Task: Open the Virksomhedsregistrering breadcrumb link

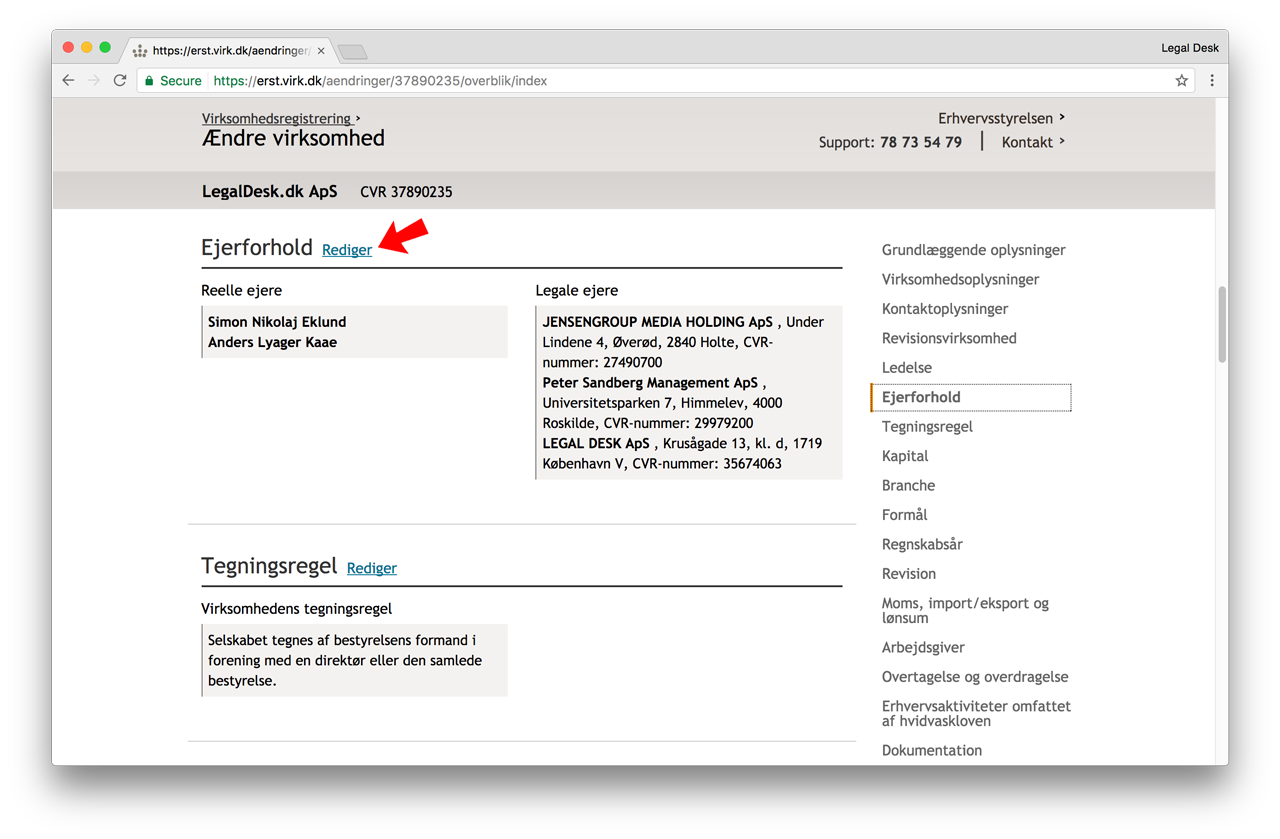Action: coord(281,118)
